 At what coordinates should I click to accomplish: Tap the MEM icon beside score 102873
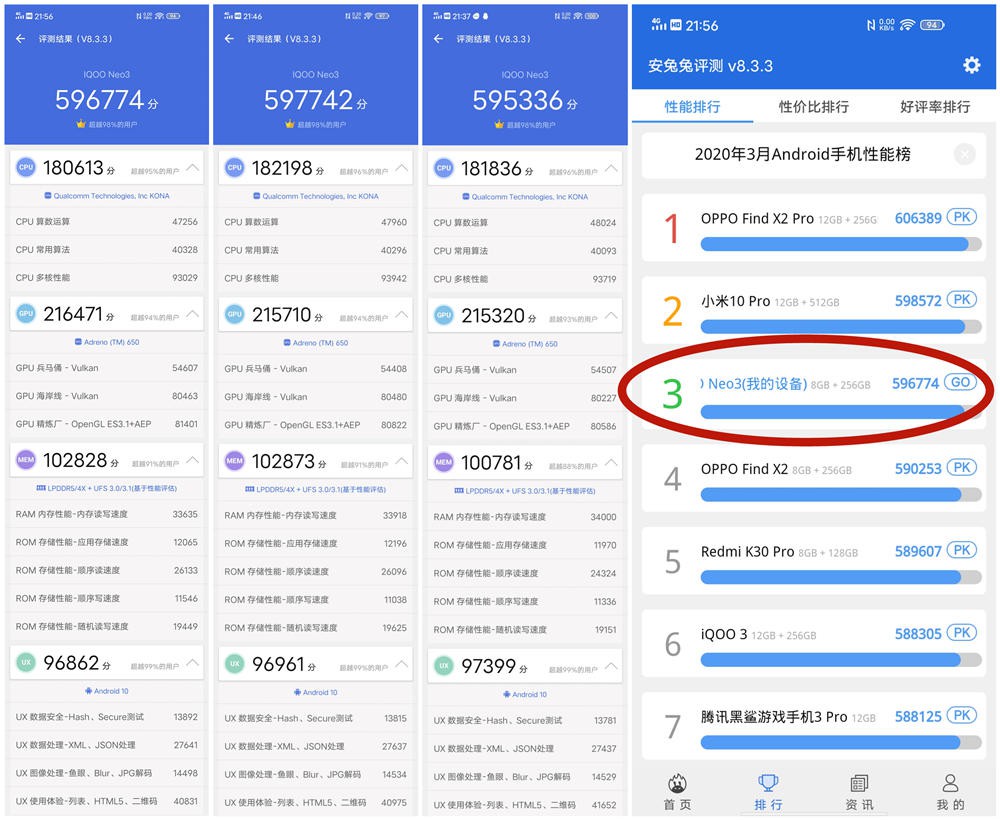tap(235, 460)
